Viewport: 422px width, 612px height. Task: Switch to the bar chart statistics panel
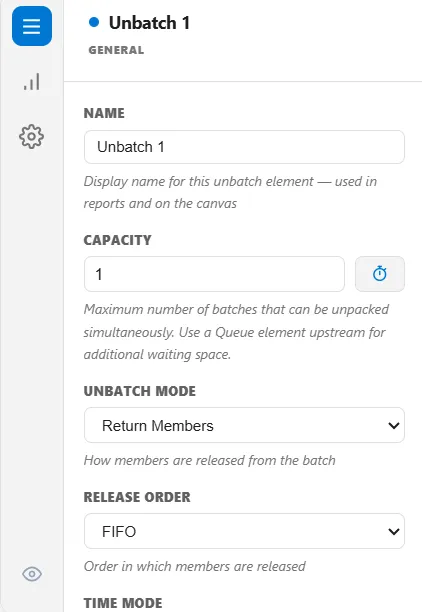click(x=32, y=82)
